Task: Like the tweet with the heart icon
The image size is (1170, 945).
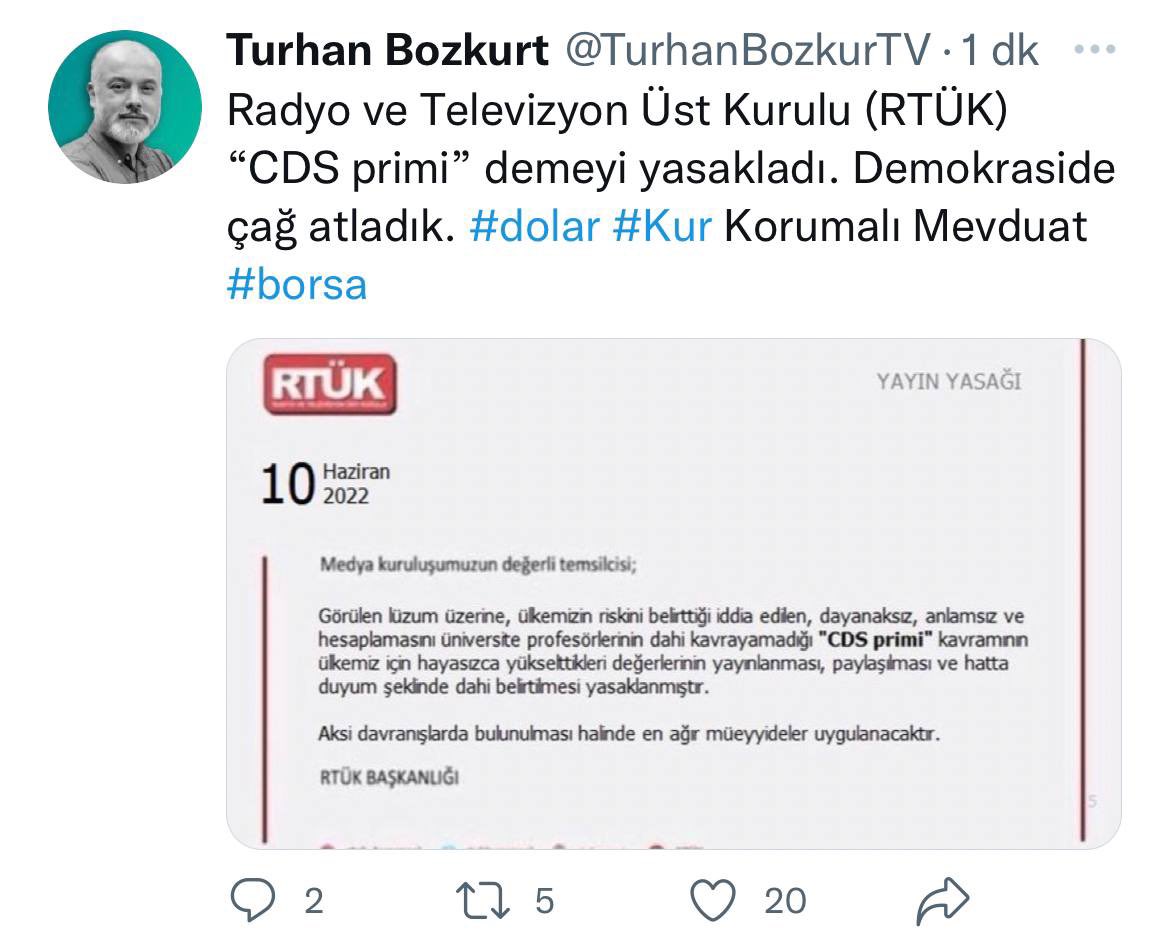Action: point(713,899)
